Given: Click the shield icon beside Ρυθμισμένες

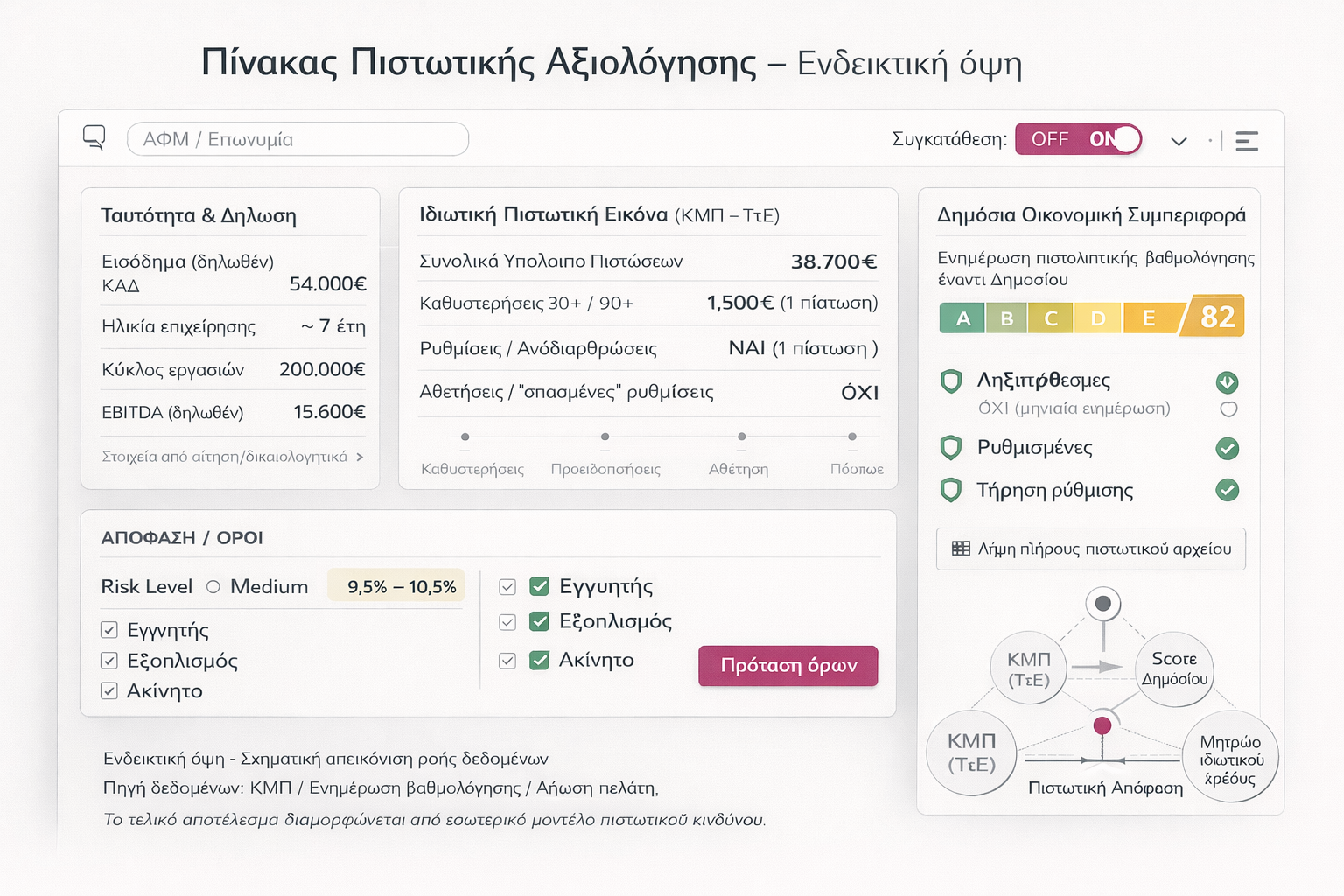Looking at the screenshot, I should tap(951, 448).
